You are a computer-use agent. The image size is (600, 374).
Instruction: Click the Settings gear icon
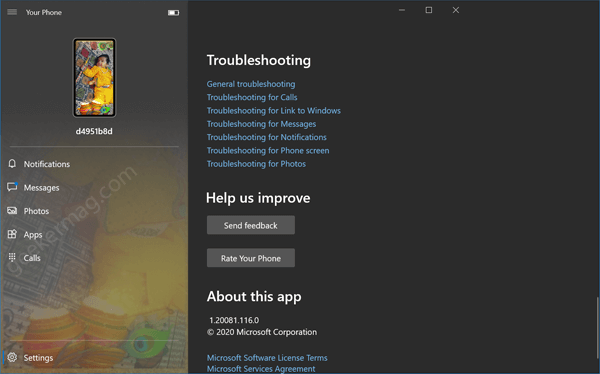pos(12,358)
